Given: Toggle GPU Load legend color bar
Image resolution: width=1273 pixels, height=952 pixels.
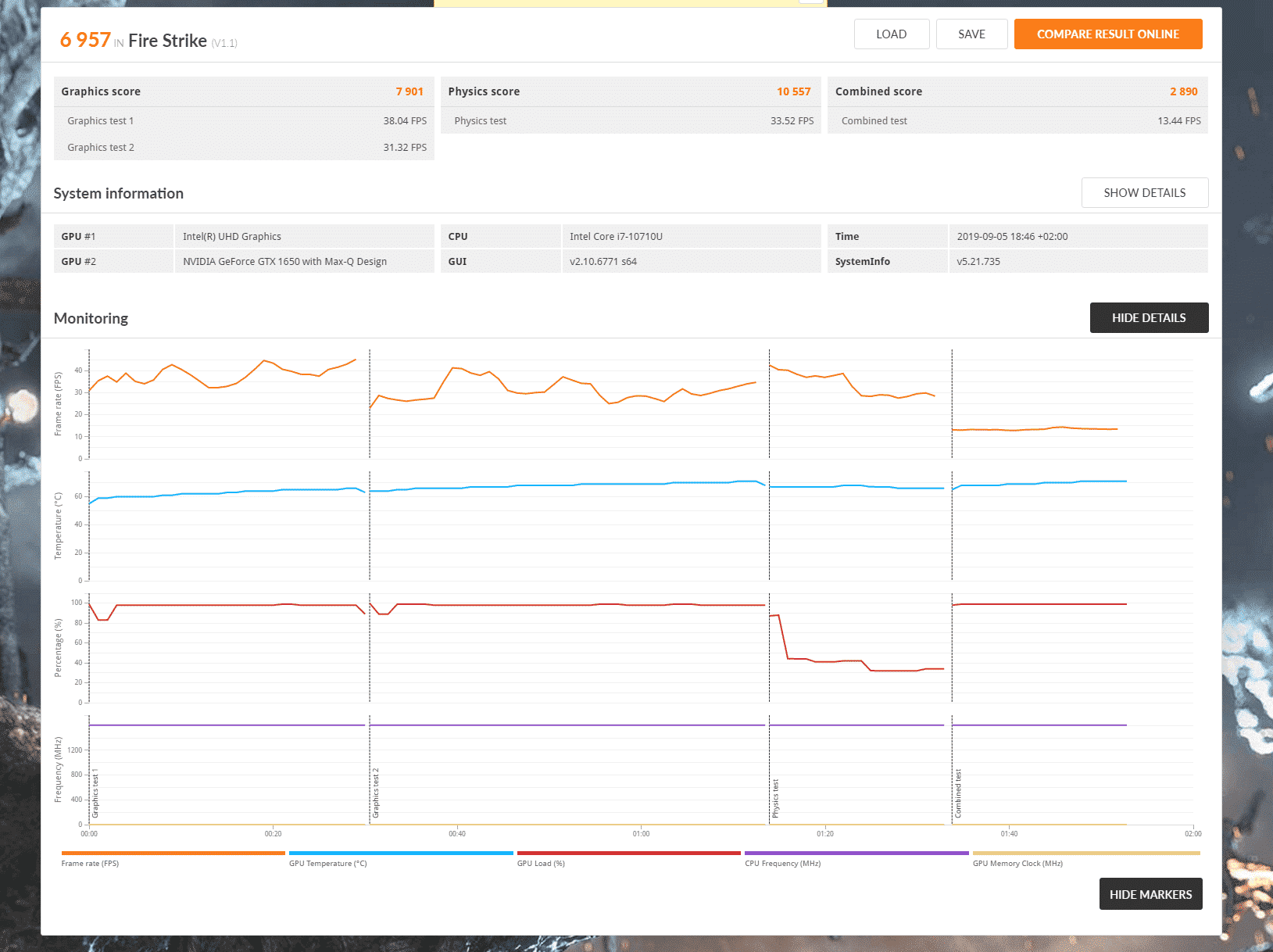Looking at the screenshot, I should [x=628, y=854].
